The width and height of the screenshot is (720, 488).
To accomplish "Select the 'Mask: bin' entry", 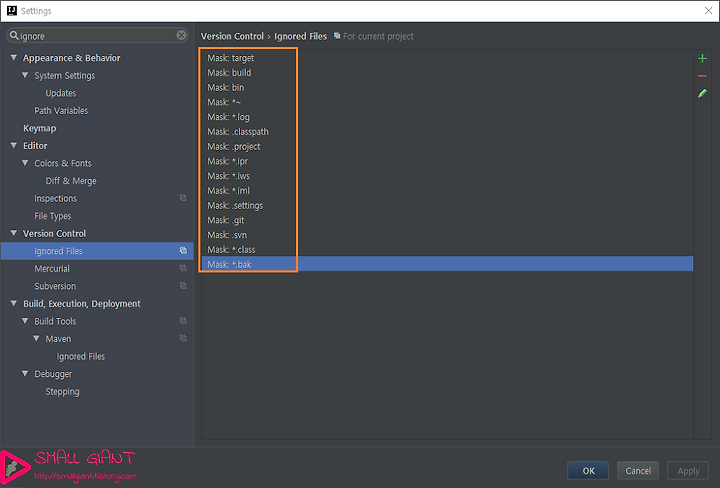I will point(447,87).
